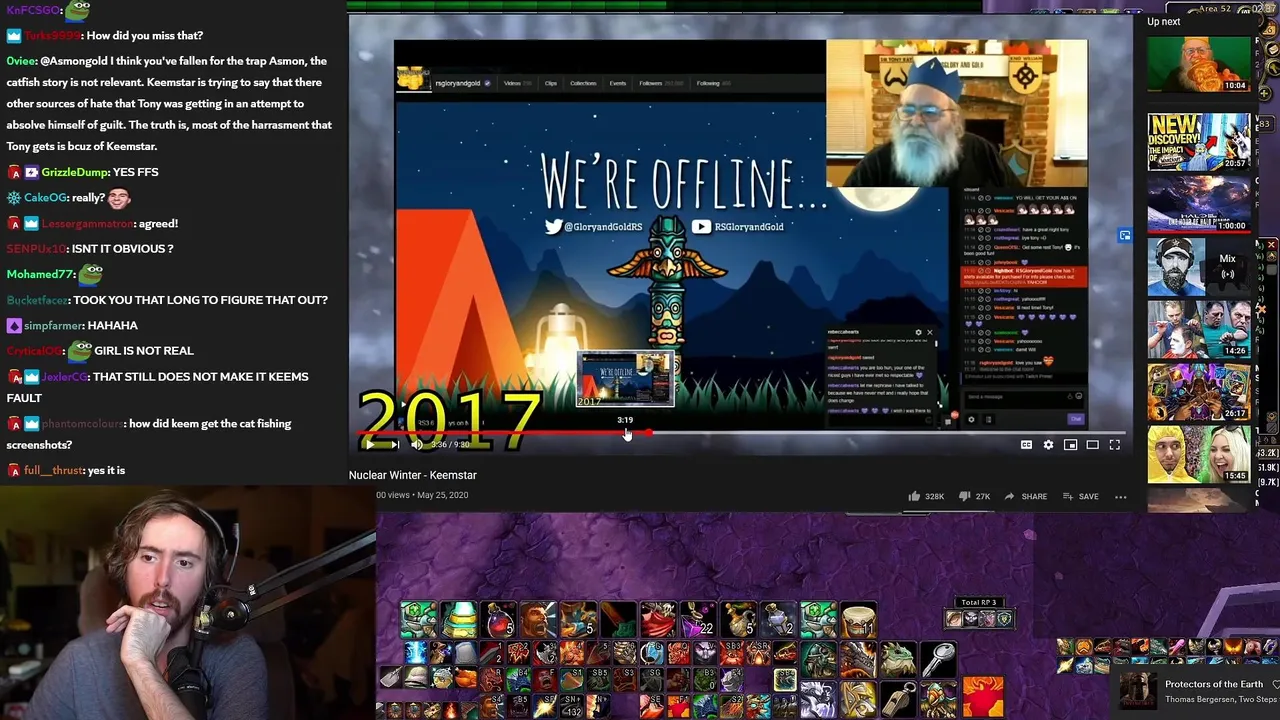Click the upload date May 25, 2020
1280x720 pixels.
coord(443,495)
